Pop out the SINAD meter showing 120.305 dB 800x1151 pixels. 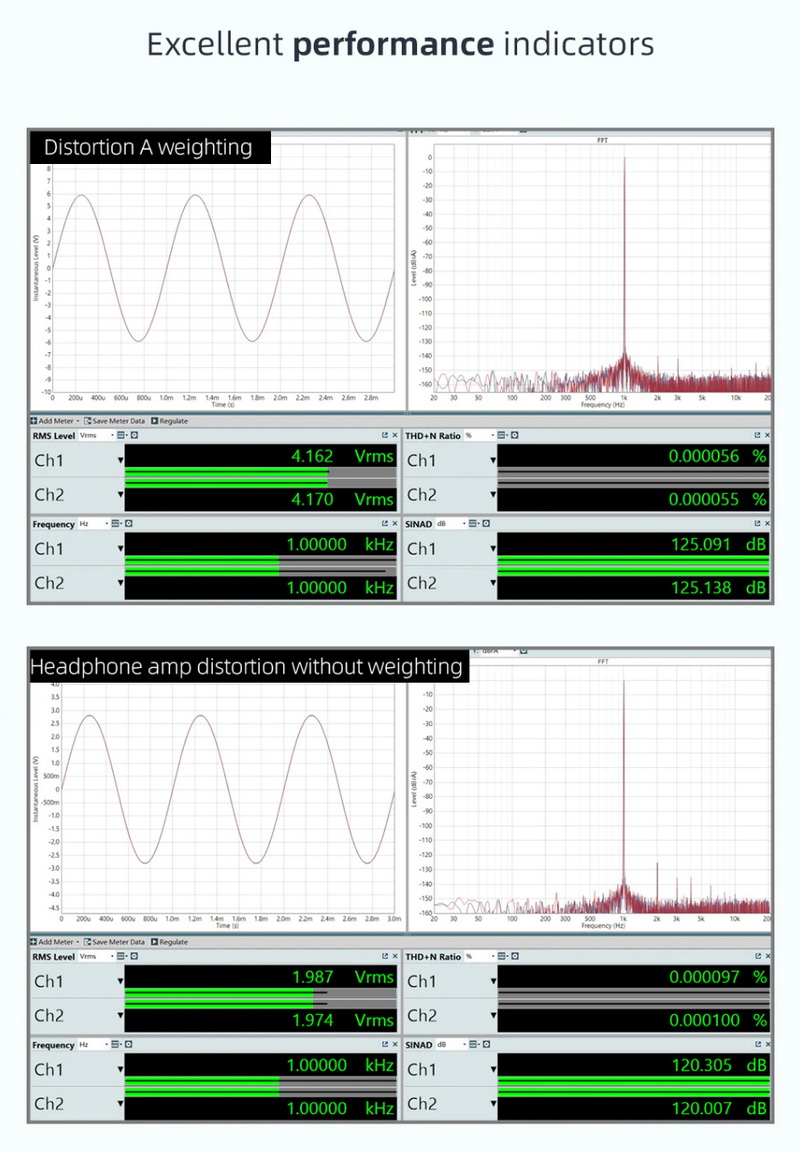(x=756, y=1045)
